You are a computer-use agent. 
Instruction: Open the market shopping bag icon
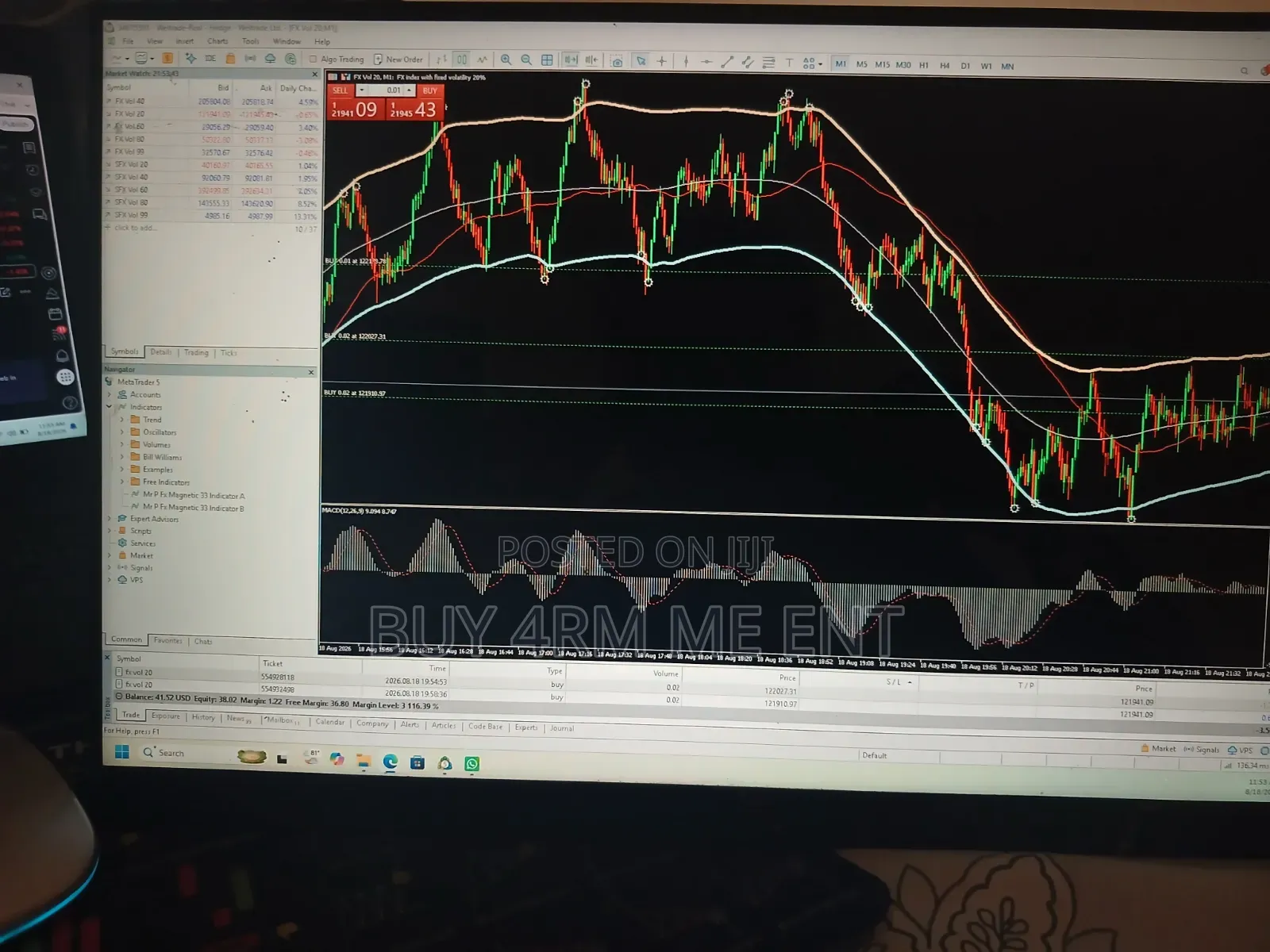[230, 59]
